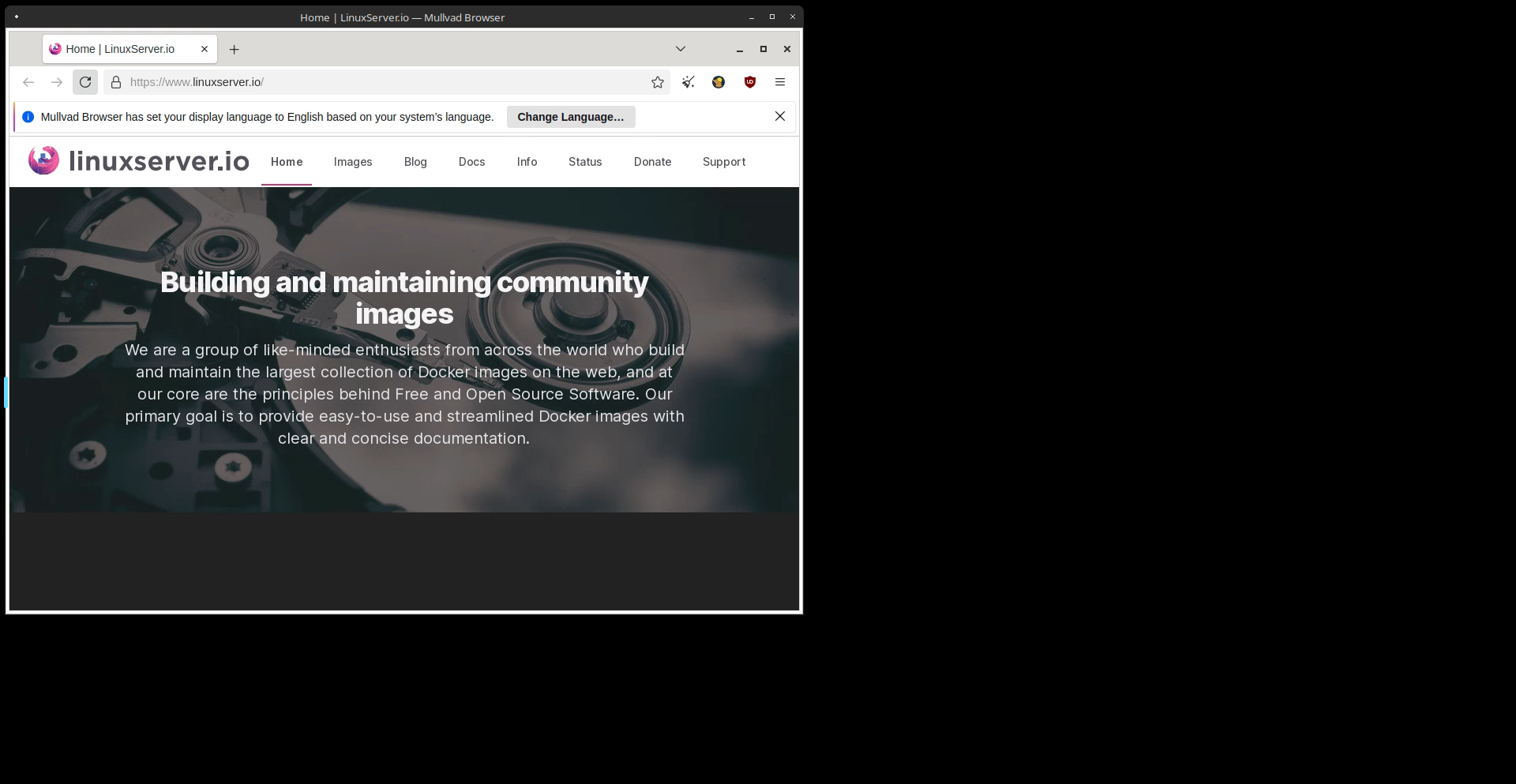Select the Home | LinuxServer.io browser tab

click(120, 49)
